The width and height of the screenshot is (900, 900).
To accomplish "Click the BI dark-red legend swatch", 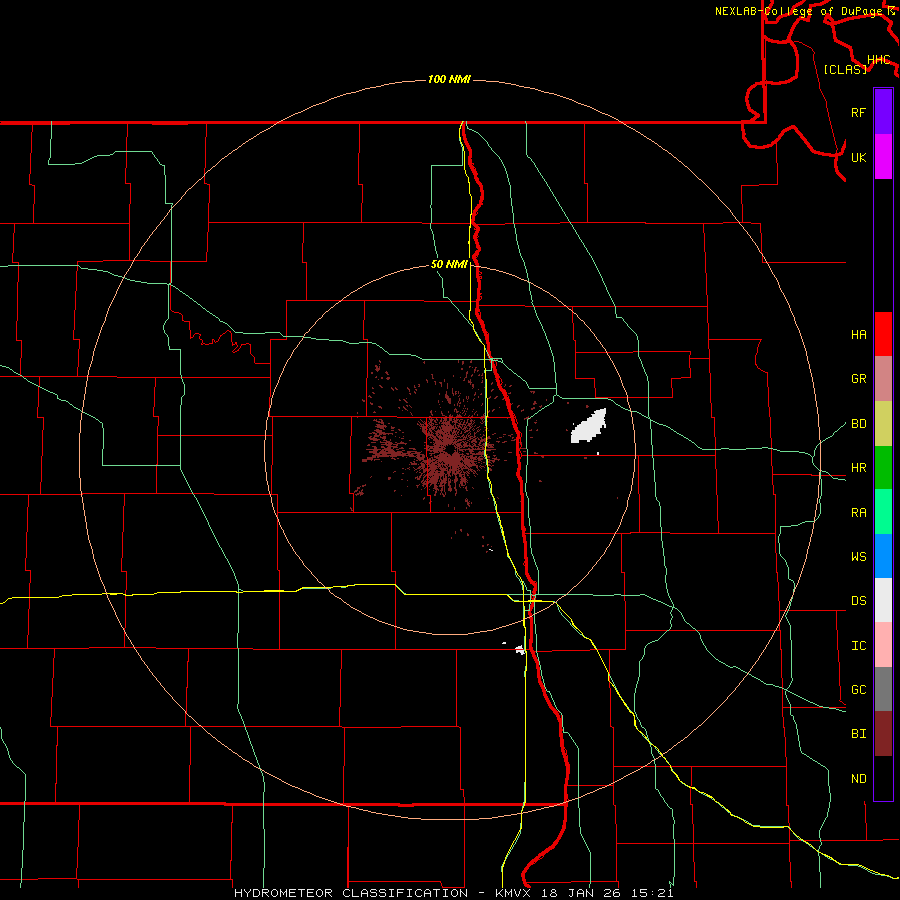I will pyautogui.click(x=883, y=734).
